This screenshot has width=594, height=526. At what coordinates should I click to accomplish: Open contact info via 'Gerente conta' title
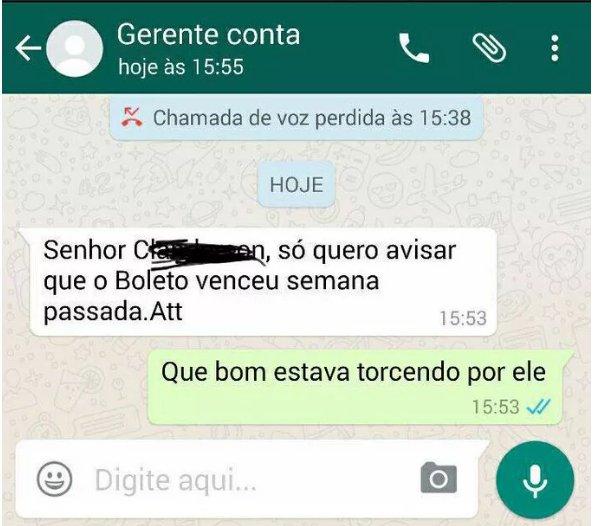(x=208, y=34)
